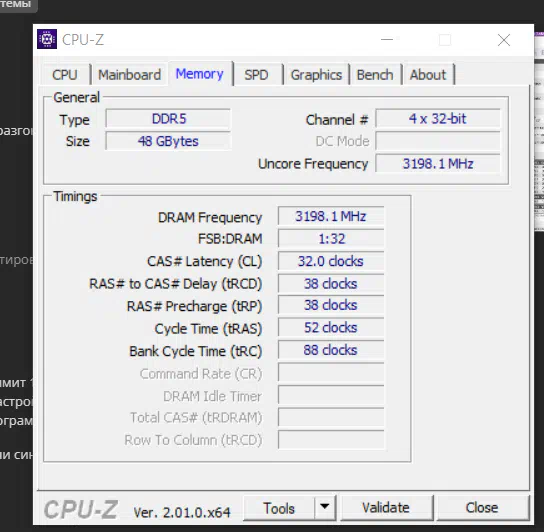Click the tRC 88 clocks value
The width and height of the screenshot is (544, 532).
331,350
